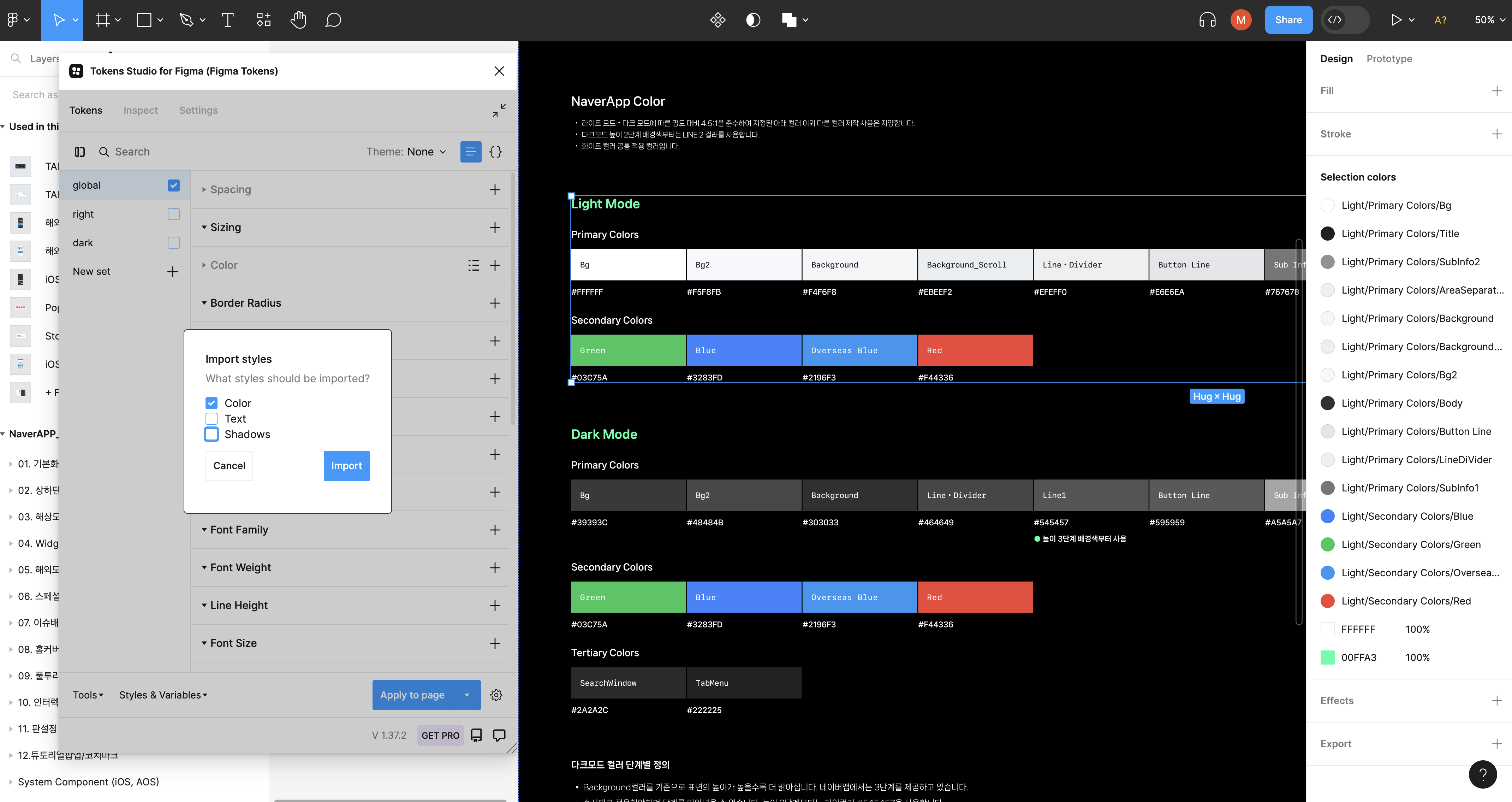Click the Mask contrast icon
The image size is (1512, 802).
coord(753,20)
